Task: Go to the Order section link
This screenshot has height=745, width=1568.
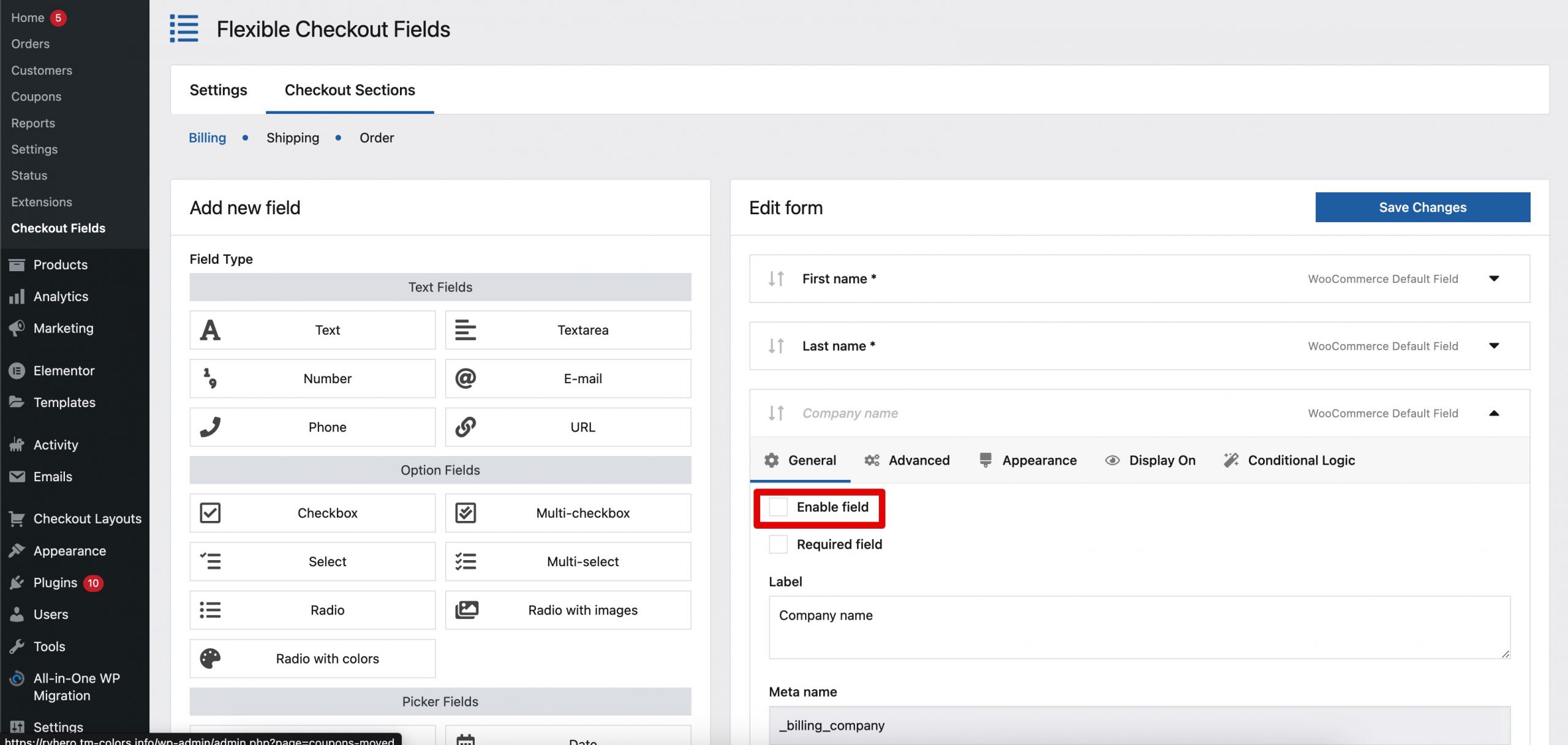Action: pos(377,138)
